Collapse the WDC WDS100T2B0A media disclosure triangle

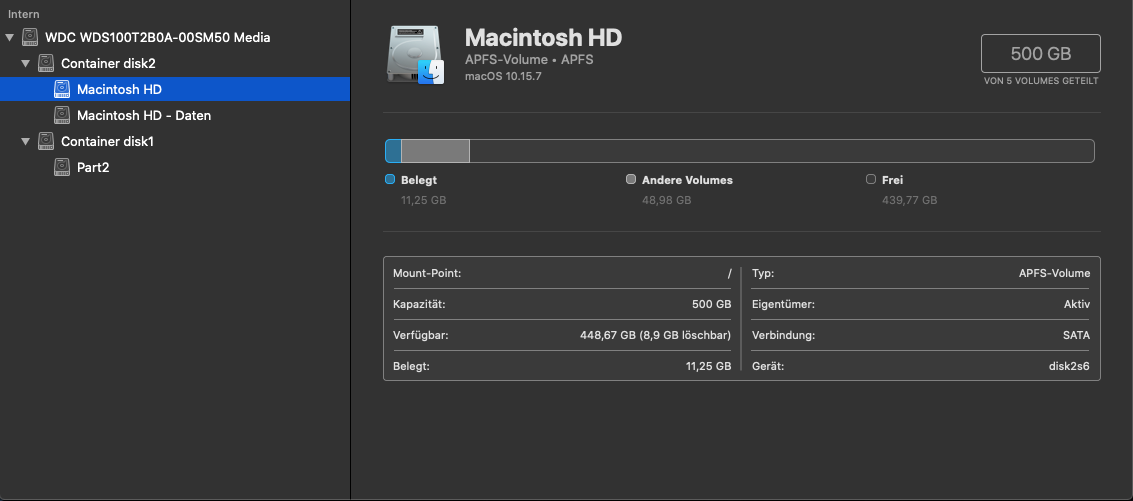click(10, 38)
